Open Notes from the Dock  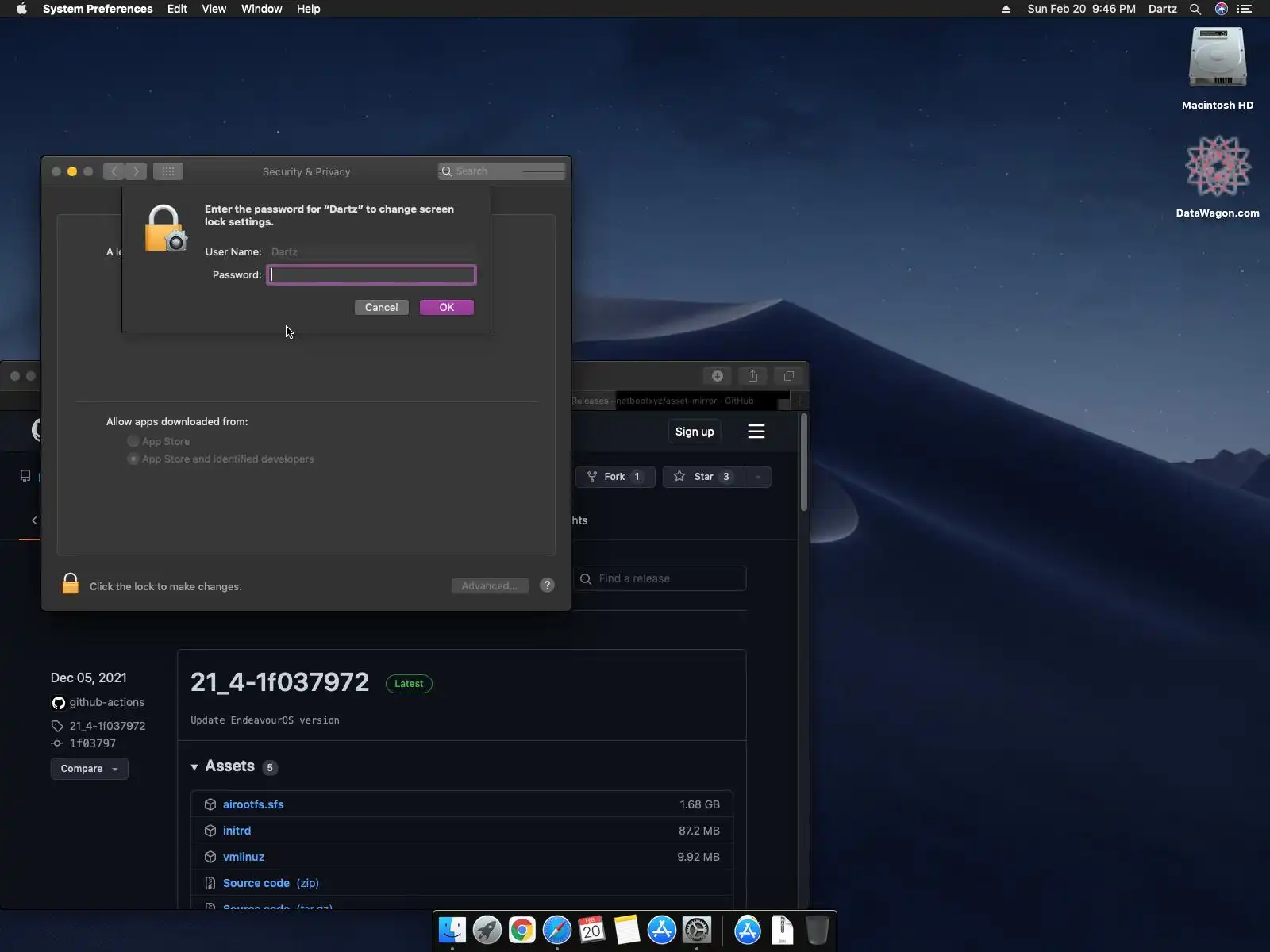[627, 930]
